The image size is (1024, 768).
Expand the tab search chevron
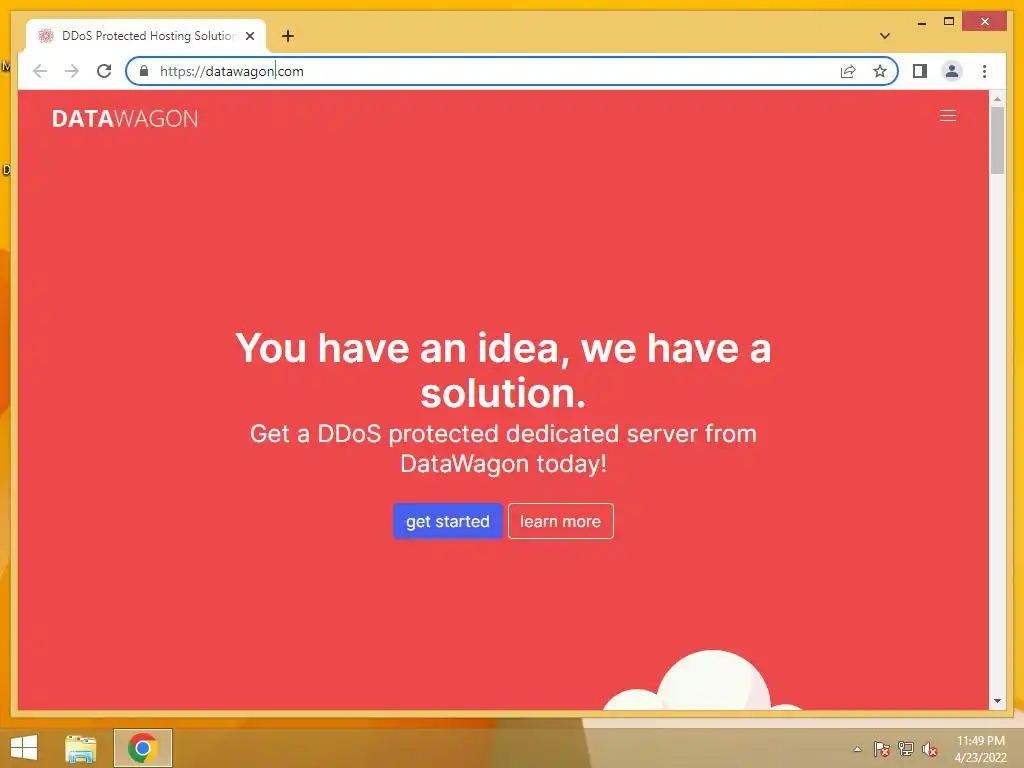pyautogui.click(x=885, y=36)
